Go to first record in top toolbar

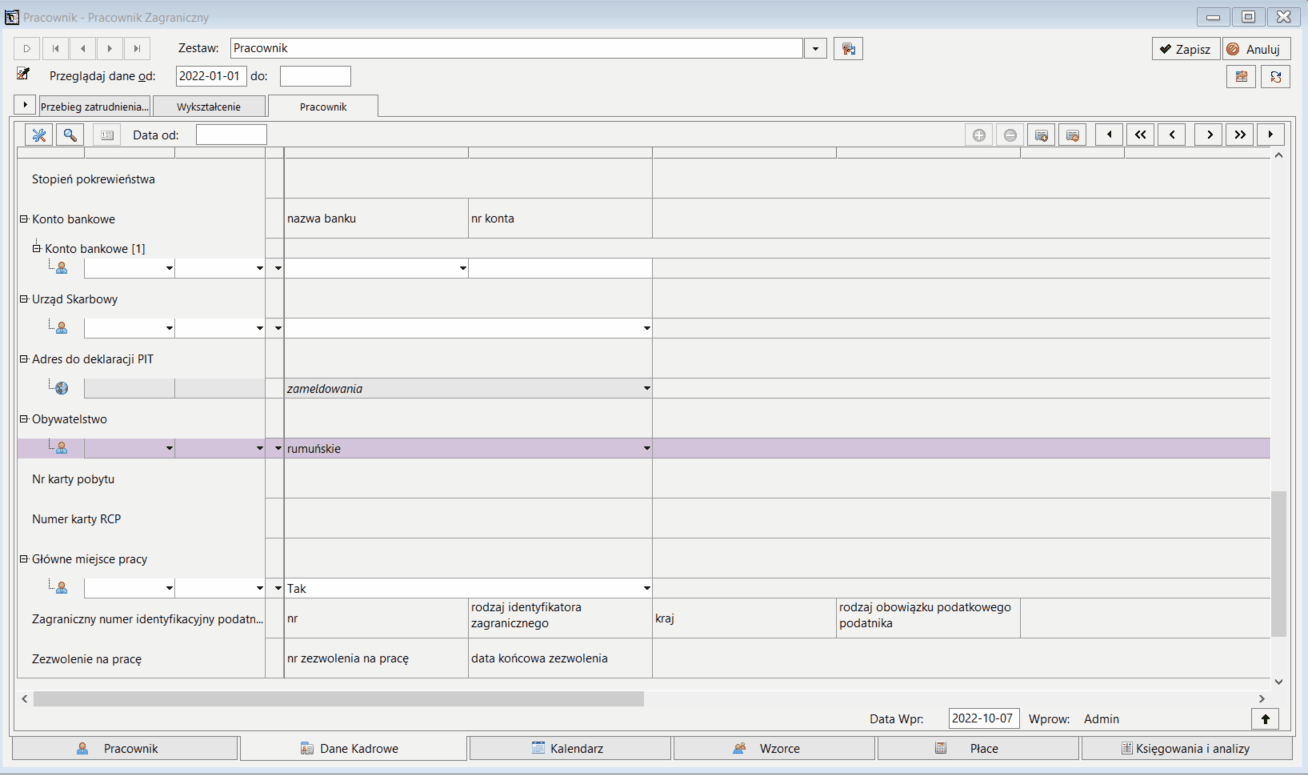55,48
